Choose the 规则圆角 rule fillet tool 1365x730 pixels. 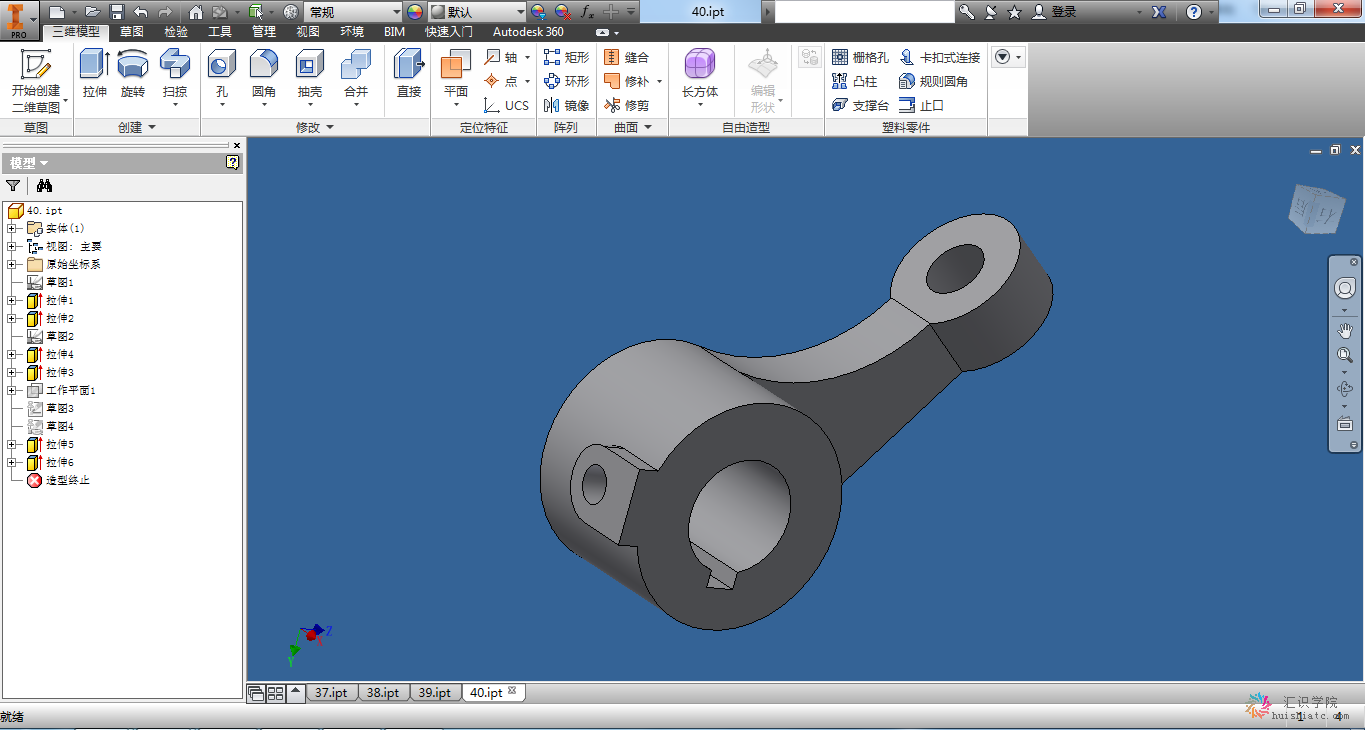coord(934,82)
